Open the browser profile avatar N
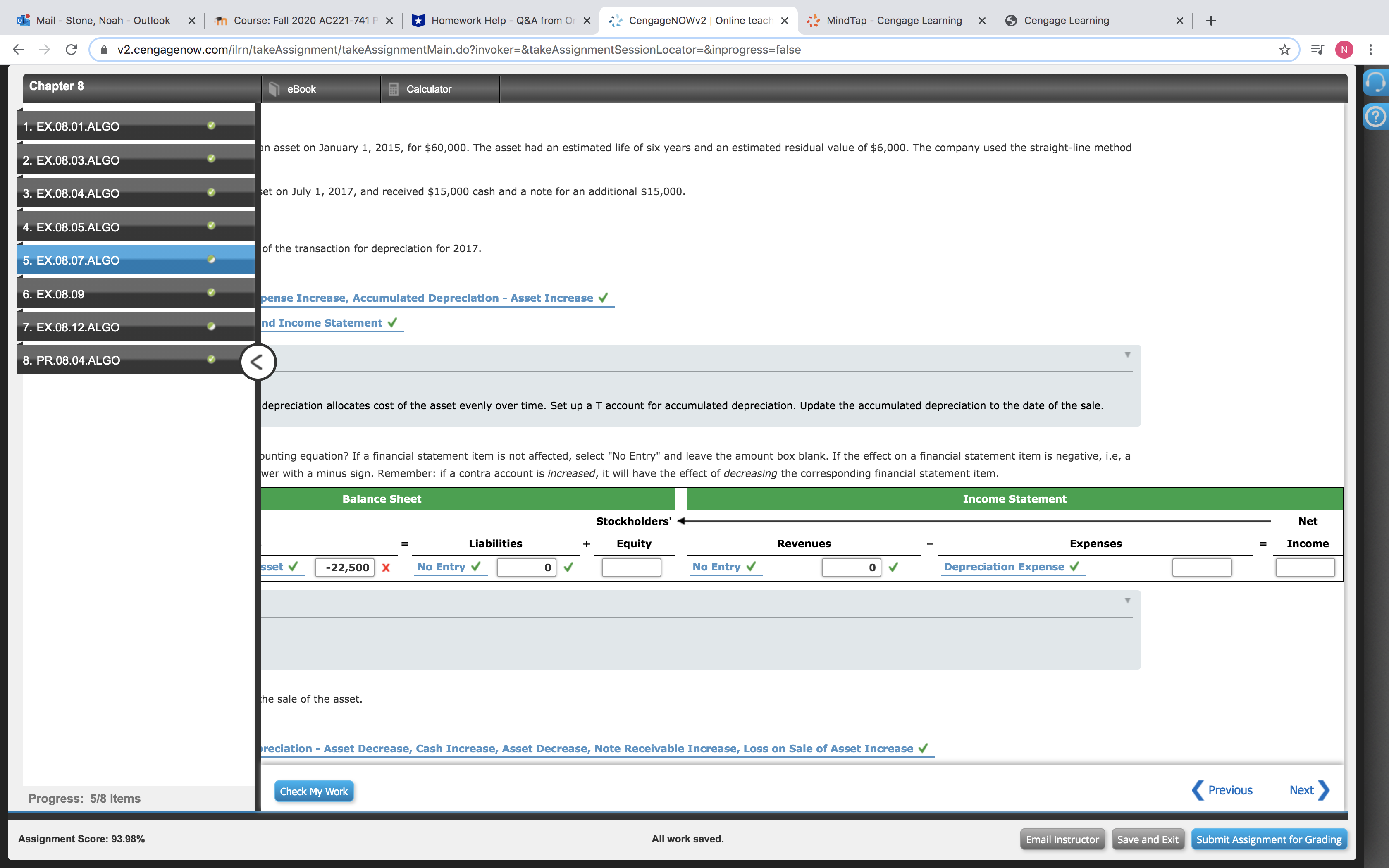 point(1344,50)
